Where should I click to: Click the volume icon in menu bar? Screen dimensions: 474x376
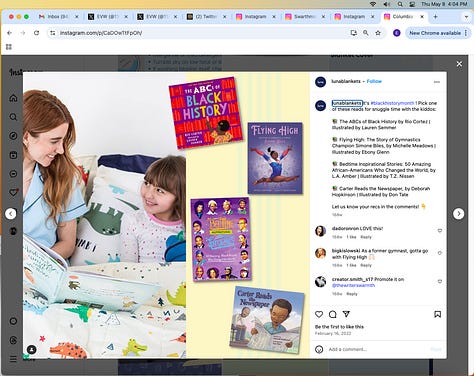tap(387, 4)
